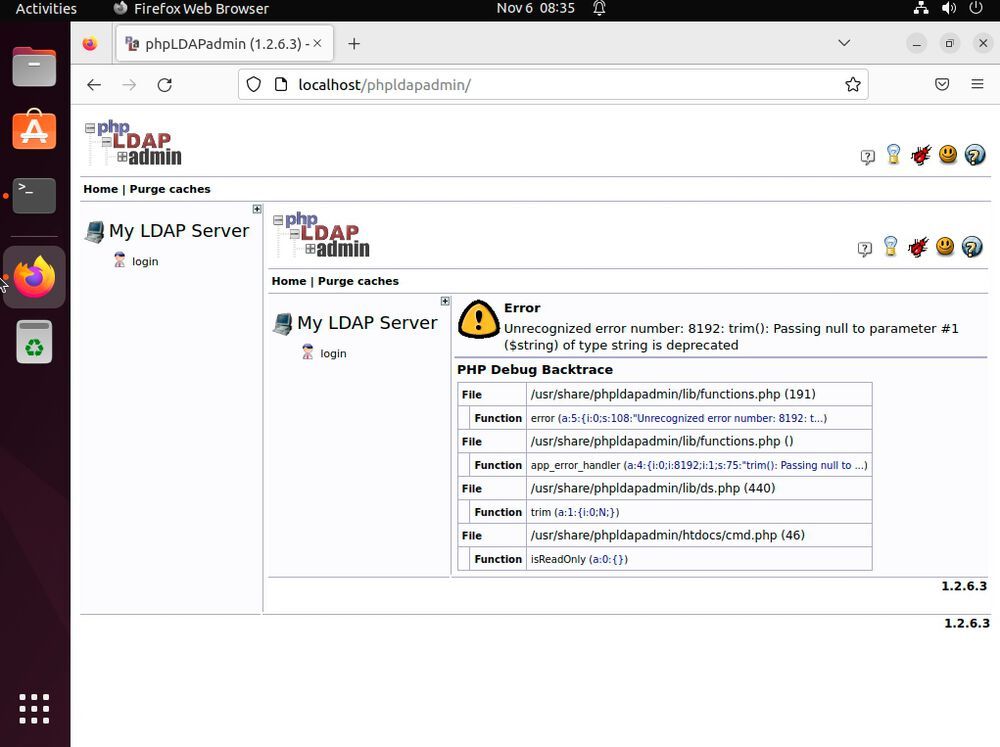Screen dimensions: 1000x747
Task: Click Purge caches
Action: point(170,189)
